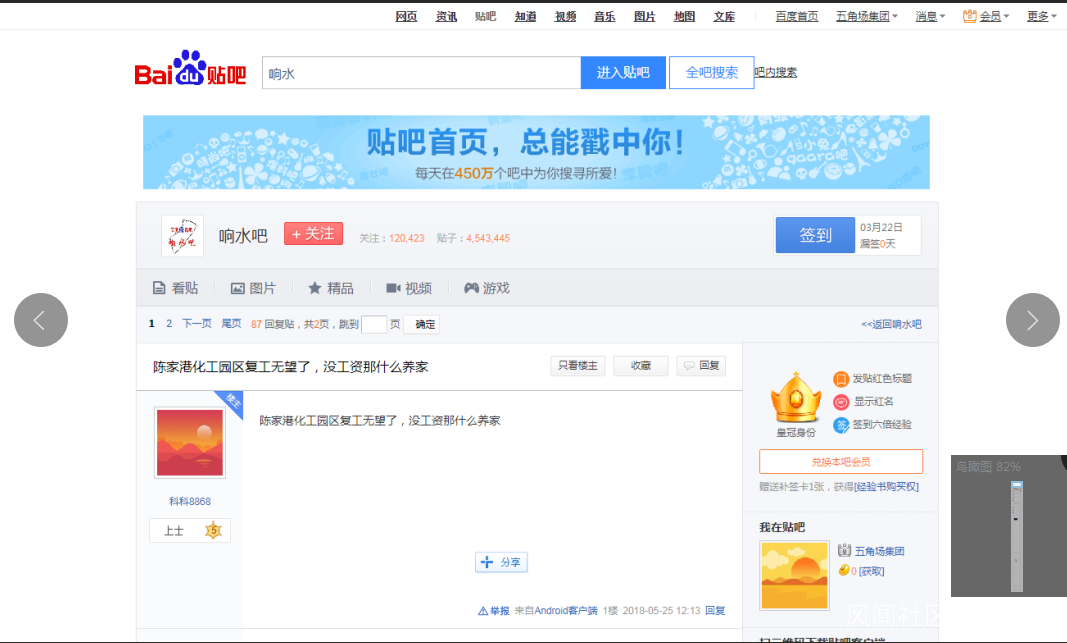Click the sunset avatar under 我在贴吧
Screen dimensions: 1067x643
pos(794,575)
